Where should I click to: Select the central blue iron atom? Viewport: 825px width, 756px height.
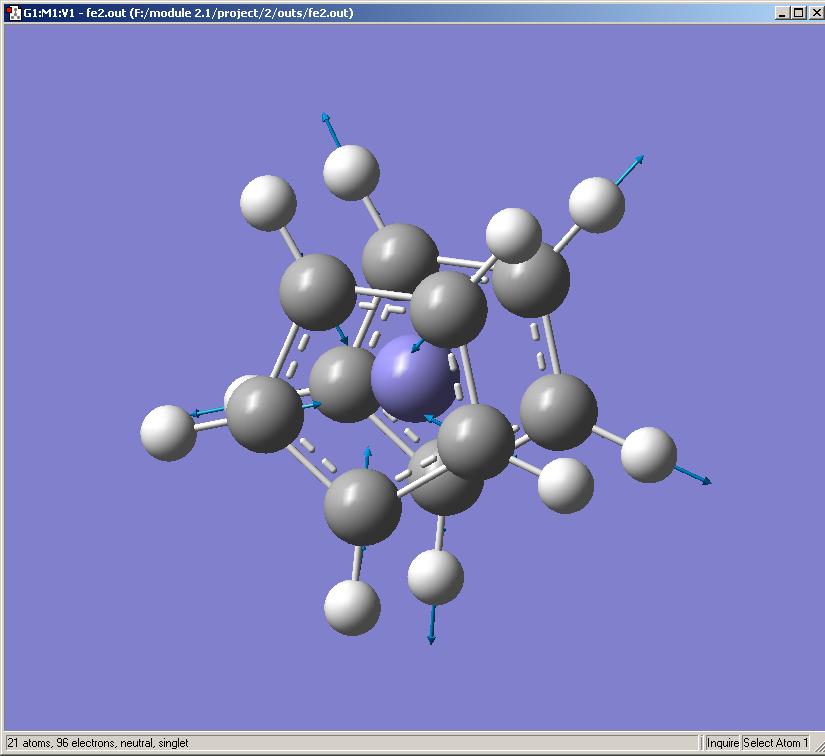tap(413, 379)
